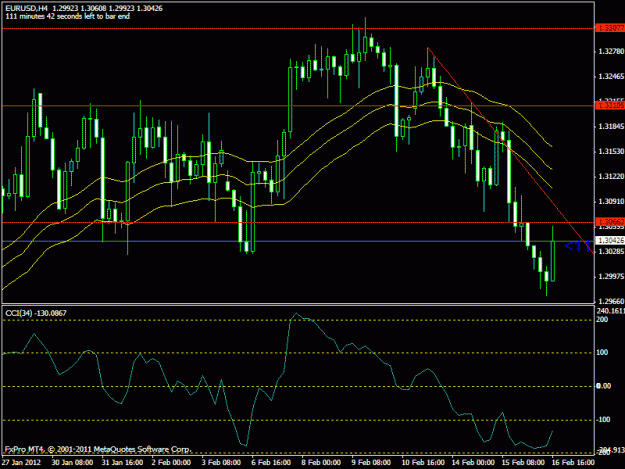Click the 15 Feb 08:00 time label
Viewport: 625px width, 469px height.
point(523,462)
